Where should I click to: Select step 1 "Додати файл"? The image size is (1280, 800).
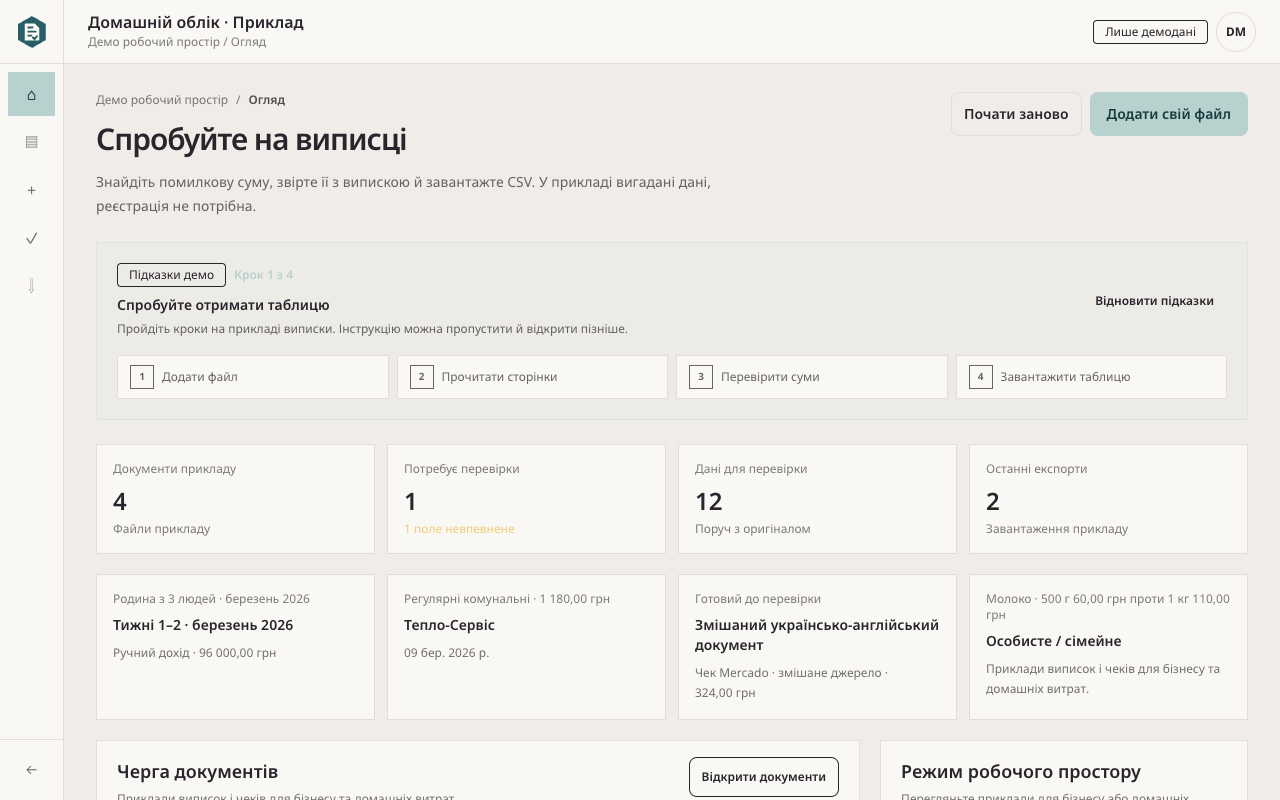coord(253,377)
